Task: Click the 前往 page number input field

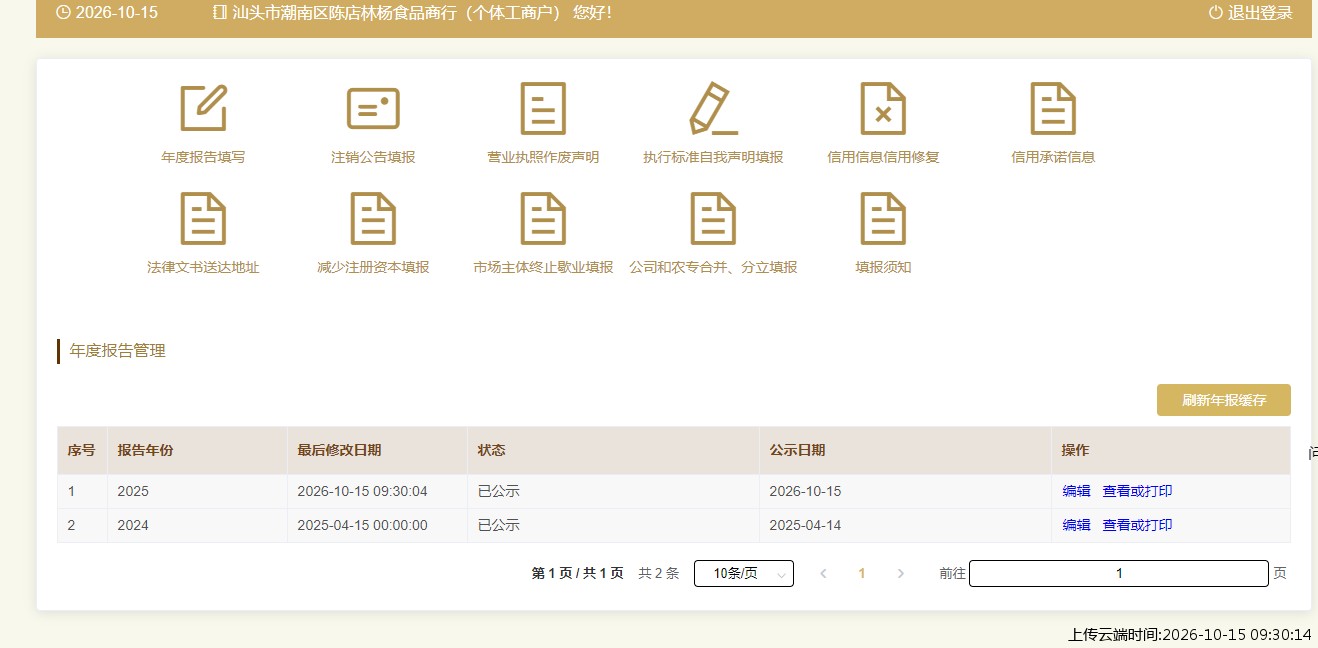Action: pyautogui.click(x=1119, y=573)
